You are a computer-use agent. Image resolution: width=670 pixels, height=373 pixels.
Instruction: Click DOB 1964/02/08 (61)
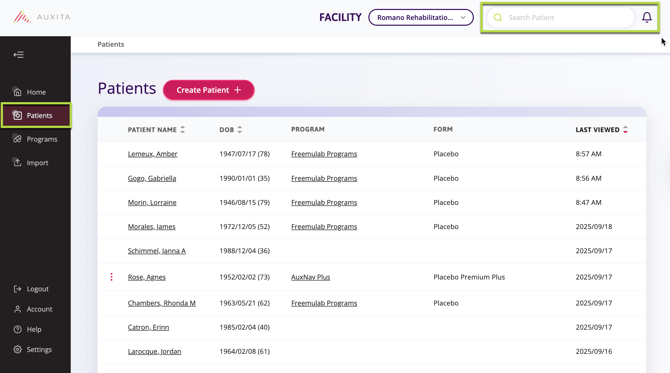coord(245,351)
